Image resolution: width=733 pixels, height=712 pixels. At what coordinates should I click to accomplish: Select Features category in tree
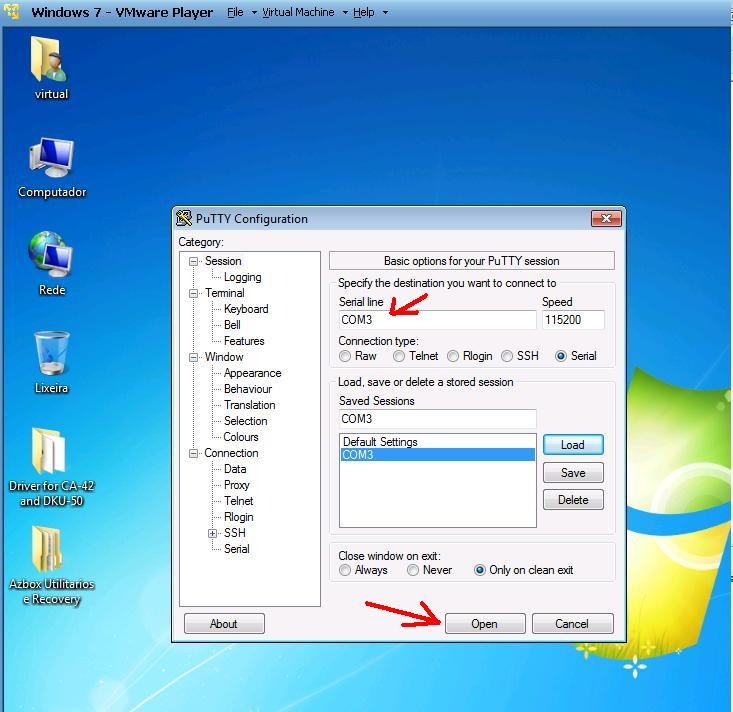point(244,341)
